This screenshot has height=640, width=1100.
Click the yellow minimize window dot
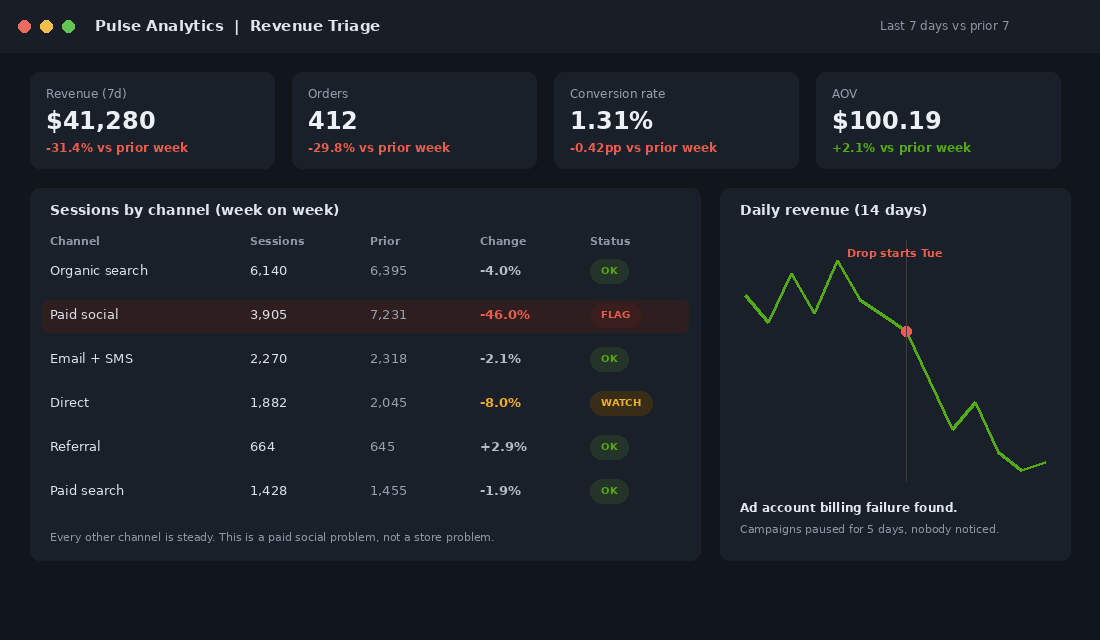(46, 27)
